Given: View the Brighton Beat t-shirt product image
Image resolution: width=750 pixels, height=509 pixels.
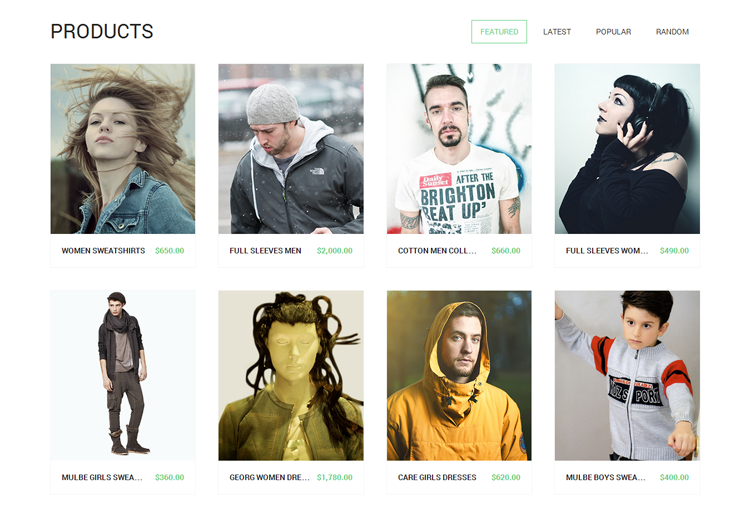Looking at the screenshot, I should [459, 149].
